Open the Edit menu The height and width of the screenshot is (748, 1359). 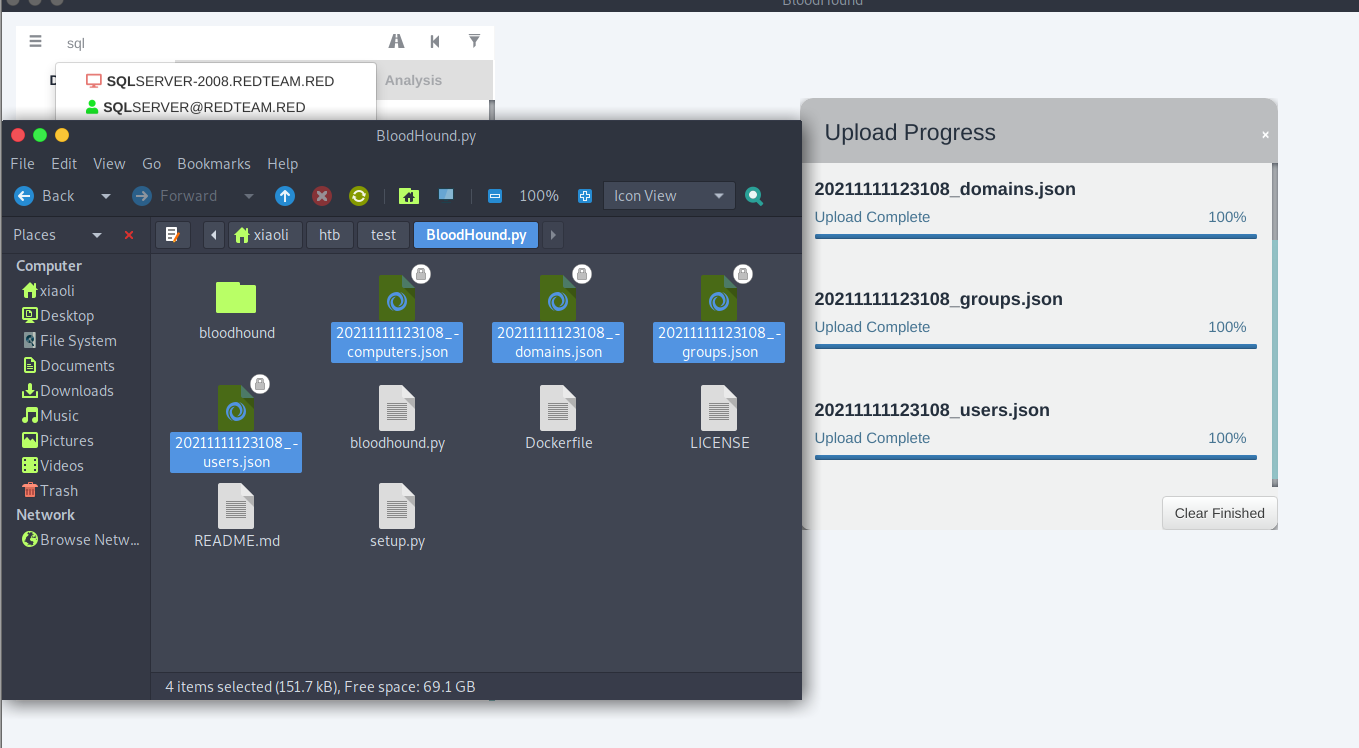click(64, 164)
